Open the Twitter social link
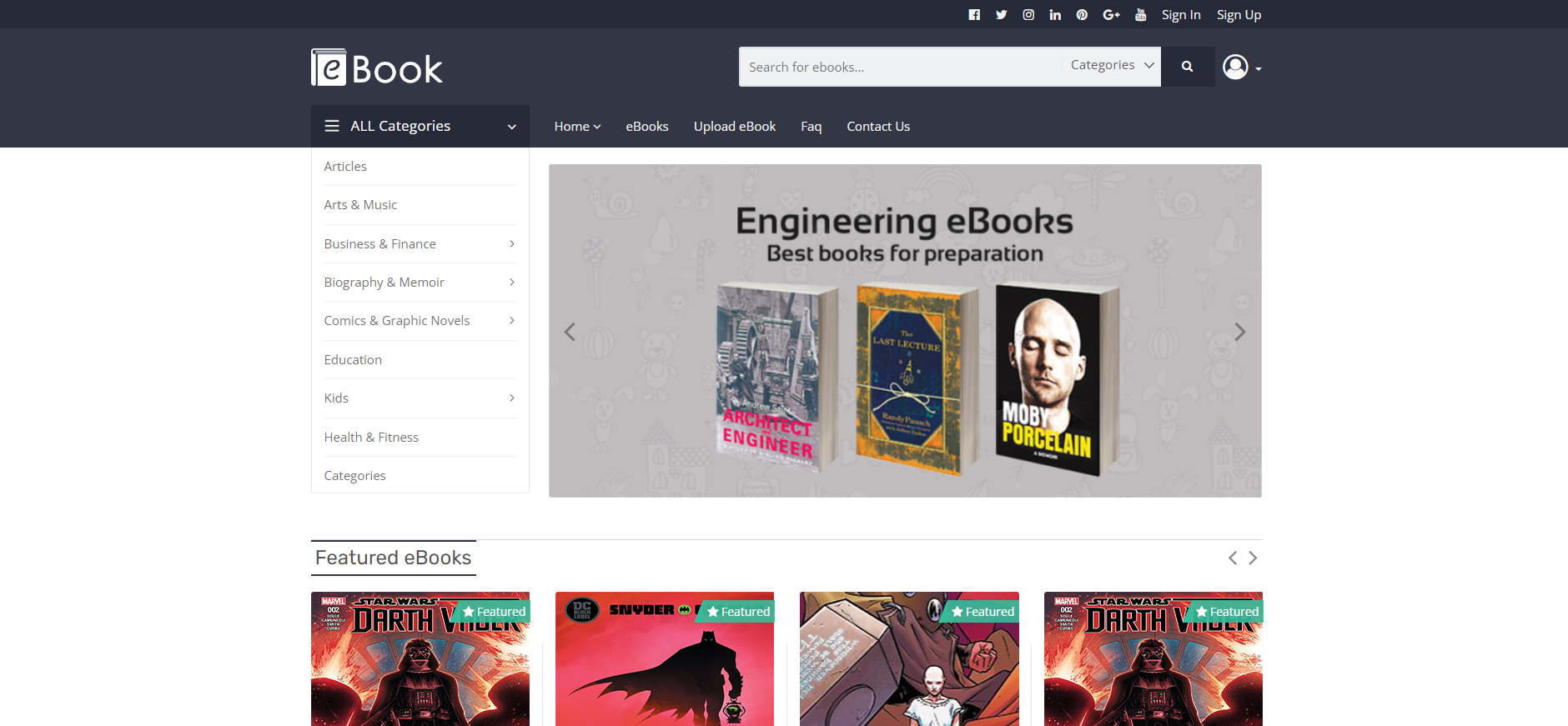 coord(1002,15)
